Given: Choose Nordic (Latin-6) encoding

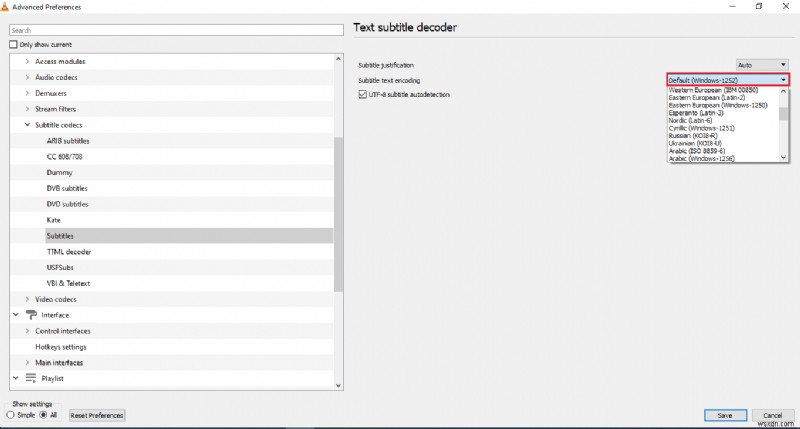Looking at the screenshot, I should tap(690, 120).
